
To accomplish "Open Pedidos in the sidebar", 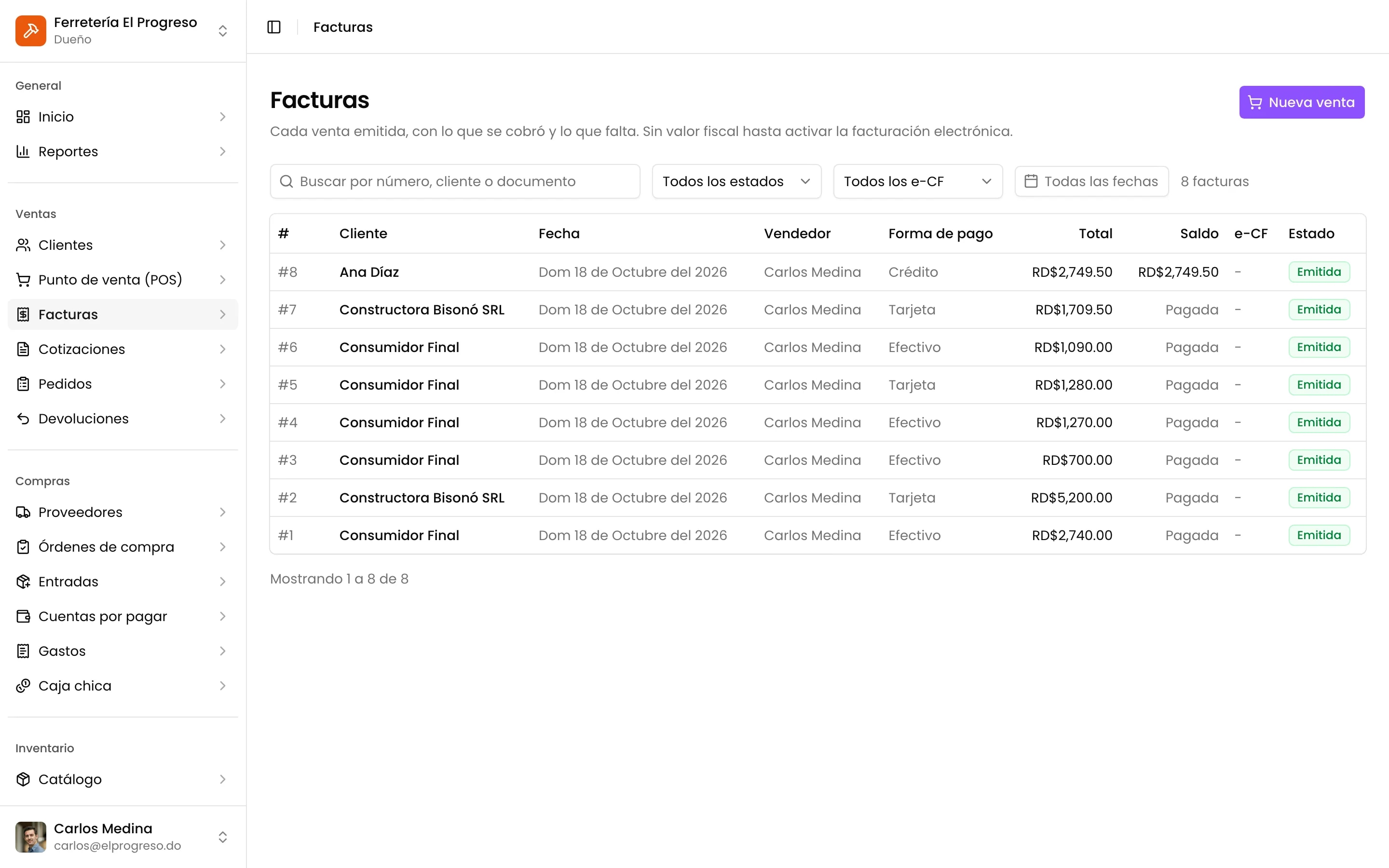I will [x=123, y=384].
